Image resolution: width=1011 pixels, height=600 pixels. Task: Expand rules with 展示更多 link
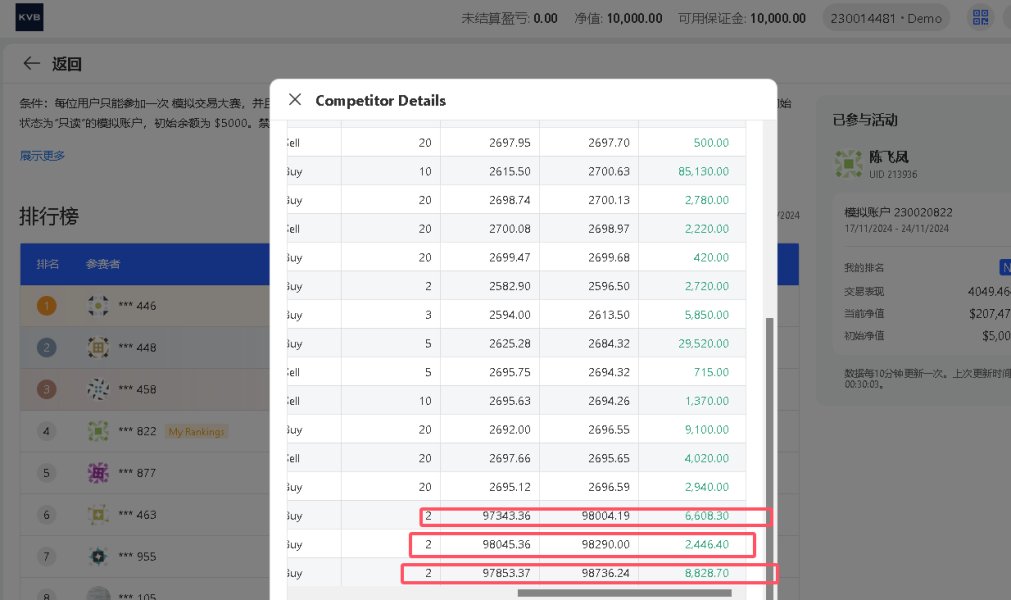[42, 156]
